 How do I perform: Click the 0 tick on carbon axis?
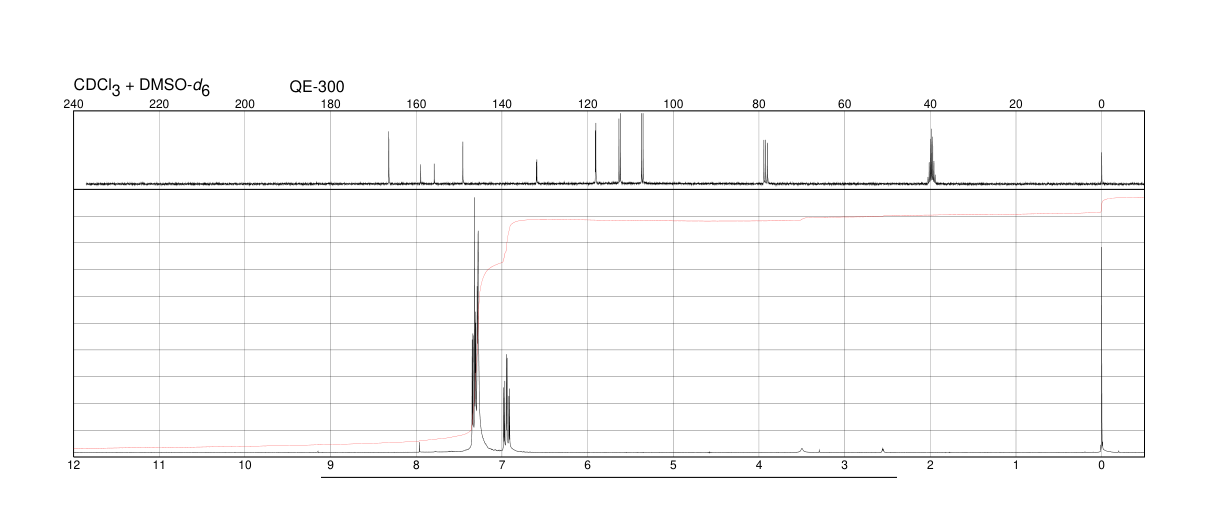[x=1101, y=104]
